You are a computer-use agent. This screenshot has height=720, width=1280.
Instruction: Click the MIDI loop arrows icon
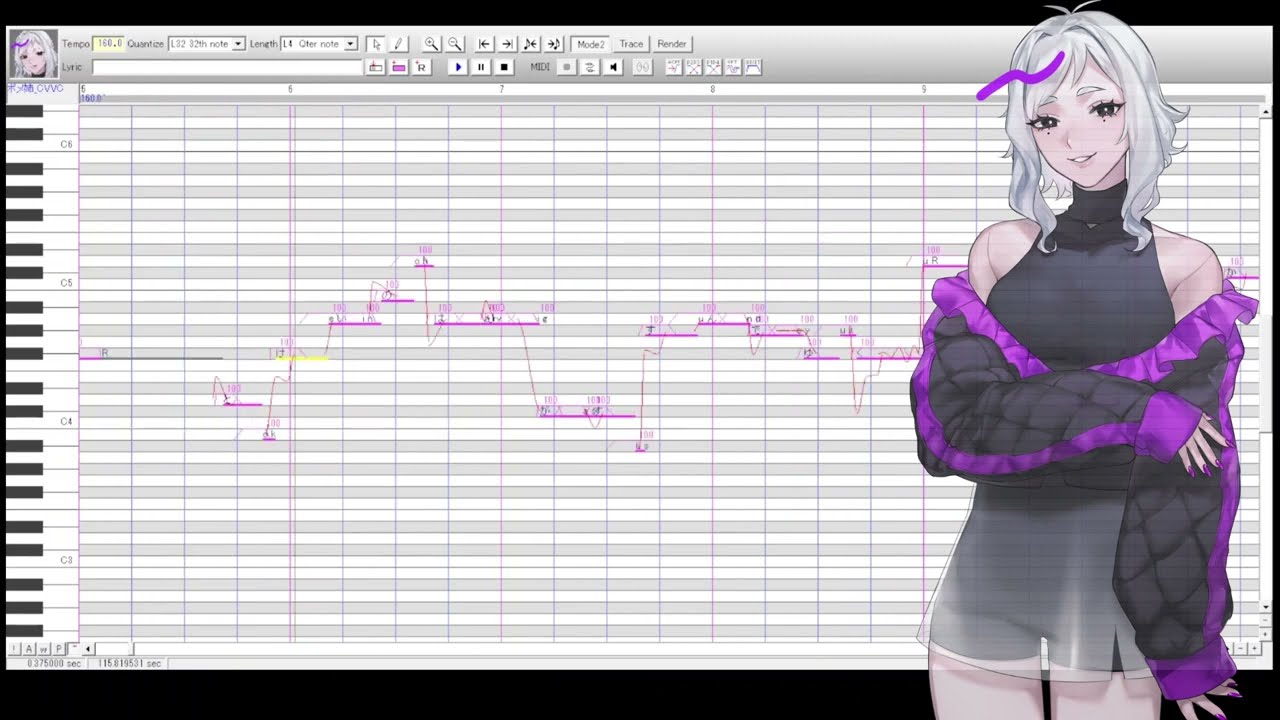click(589, 67)
